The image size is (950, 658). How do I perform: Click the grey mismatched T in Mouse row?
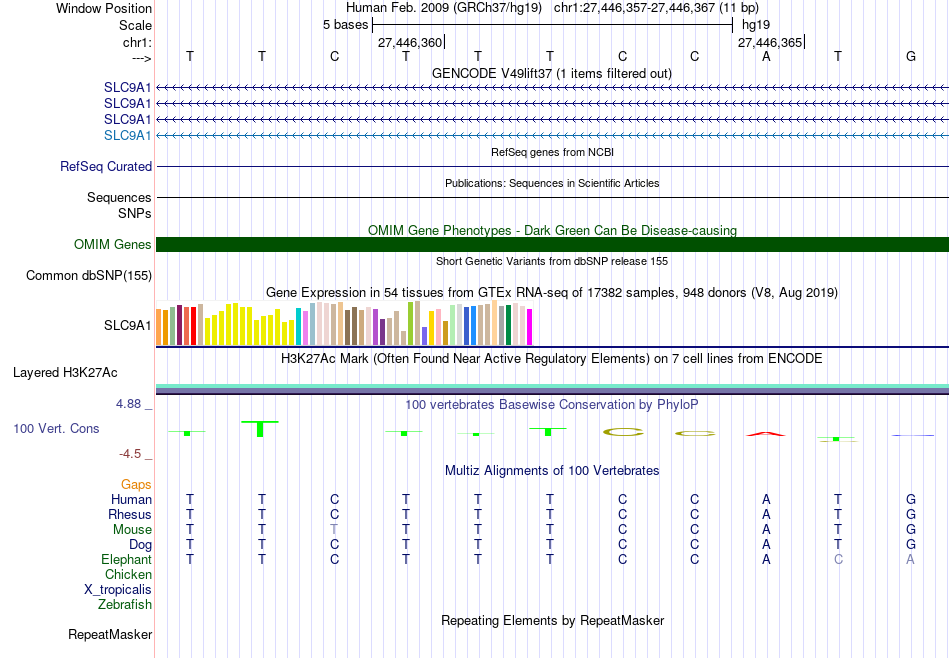[x=334, y=530]
